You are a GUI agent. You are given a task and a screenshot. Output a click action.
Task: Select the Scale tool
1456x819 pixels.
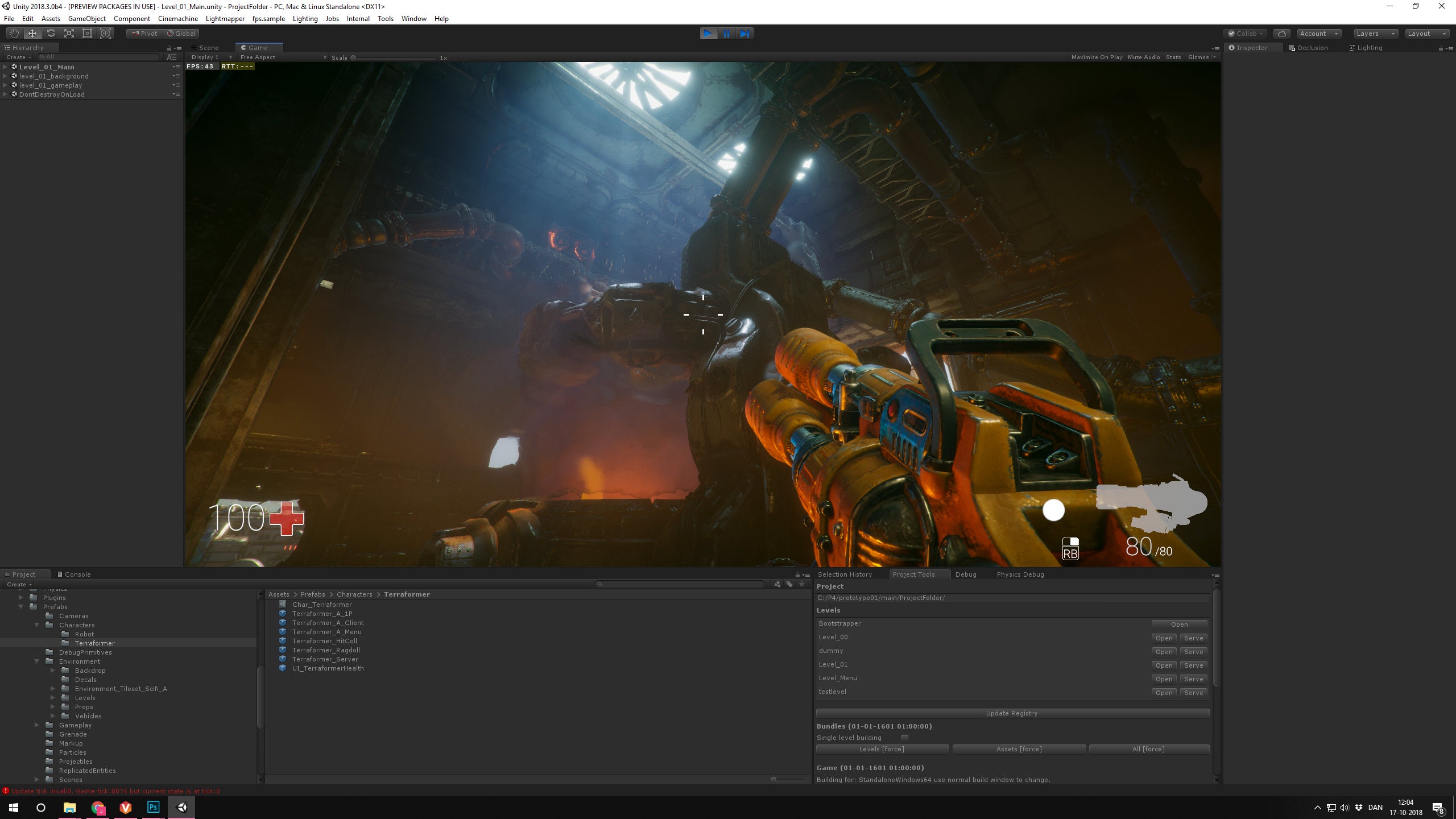coord(69,34)
